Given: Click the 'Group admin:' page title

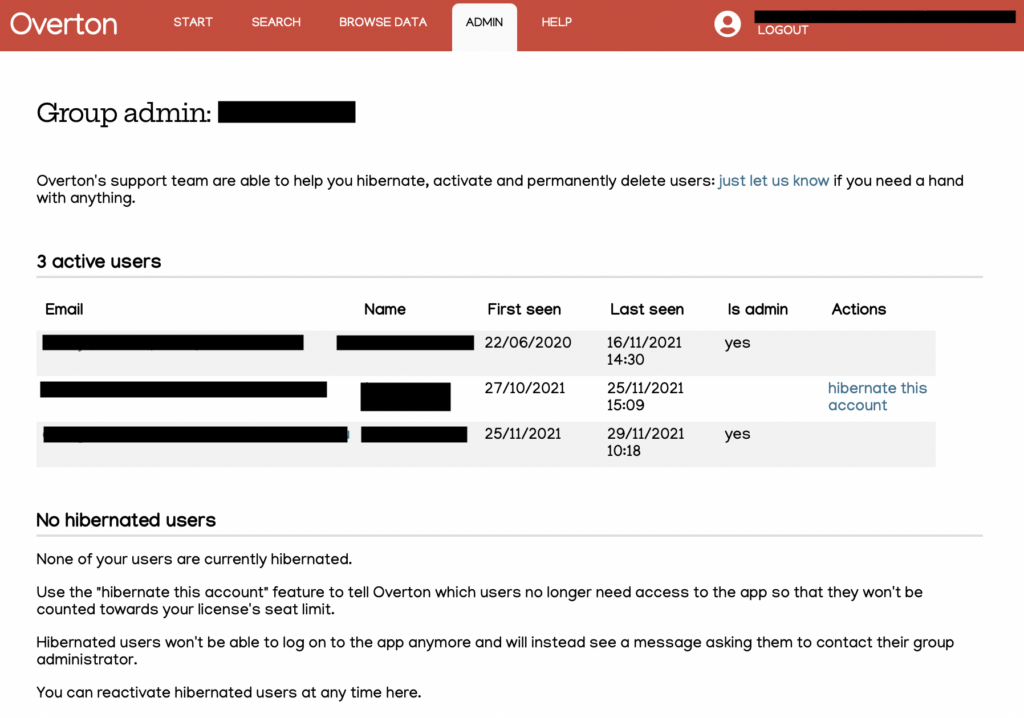Looking at the screenshot, I should [x=124, y=113].
